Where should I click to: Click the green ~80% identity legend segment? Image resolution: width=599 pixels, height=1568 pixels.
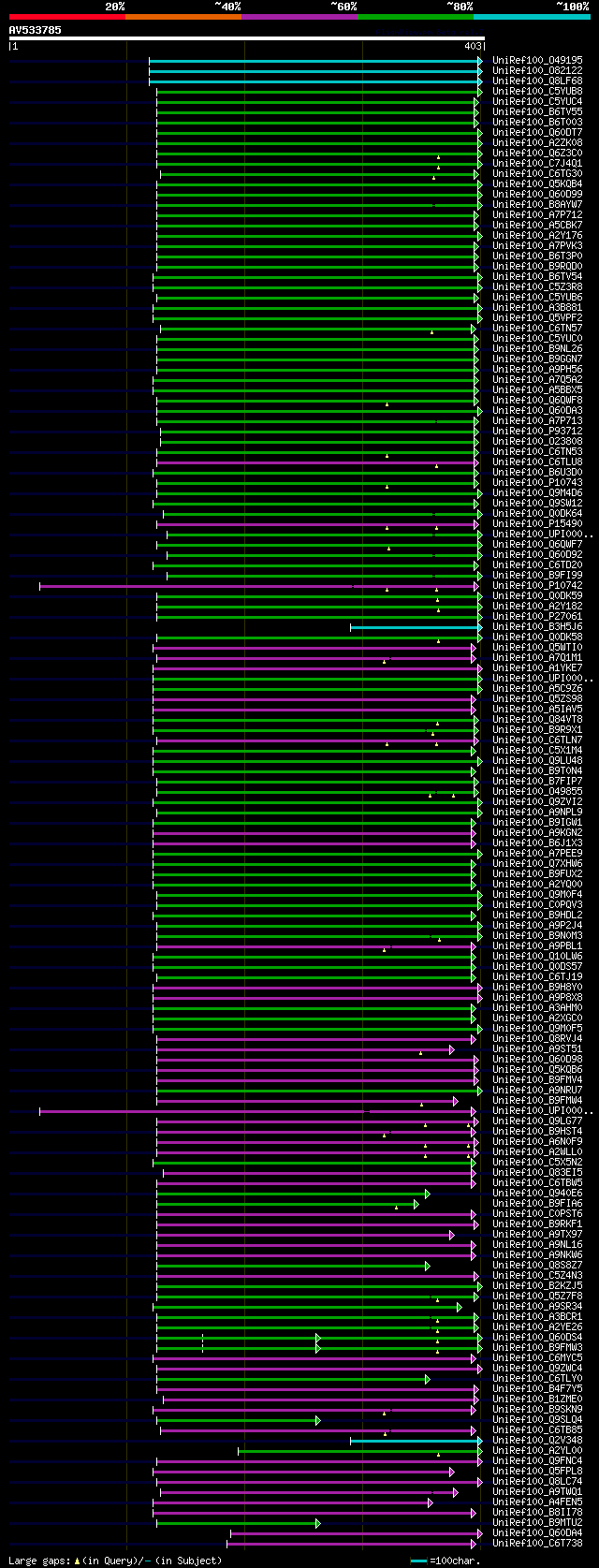click(416, 16)
